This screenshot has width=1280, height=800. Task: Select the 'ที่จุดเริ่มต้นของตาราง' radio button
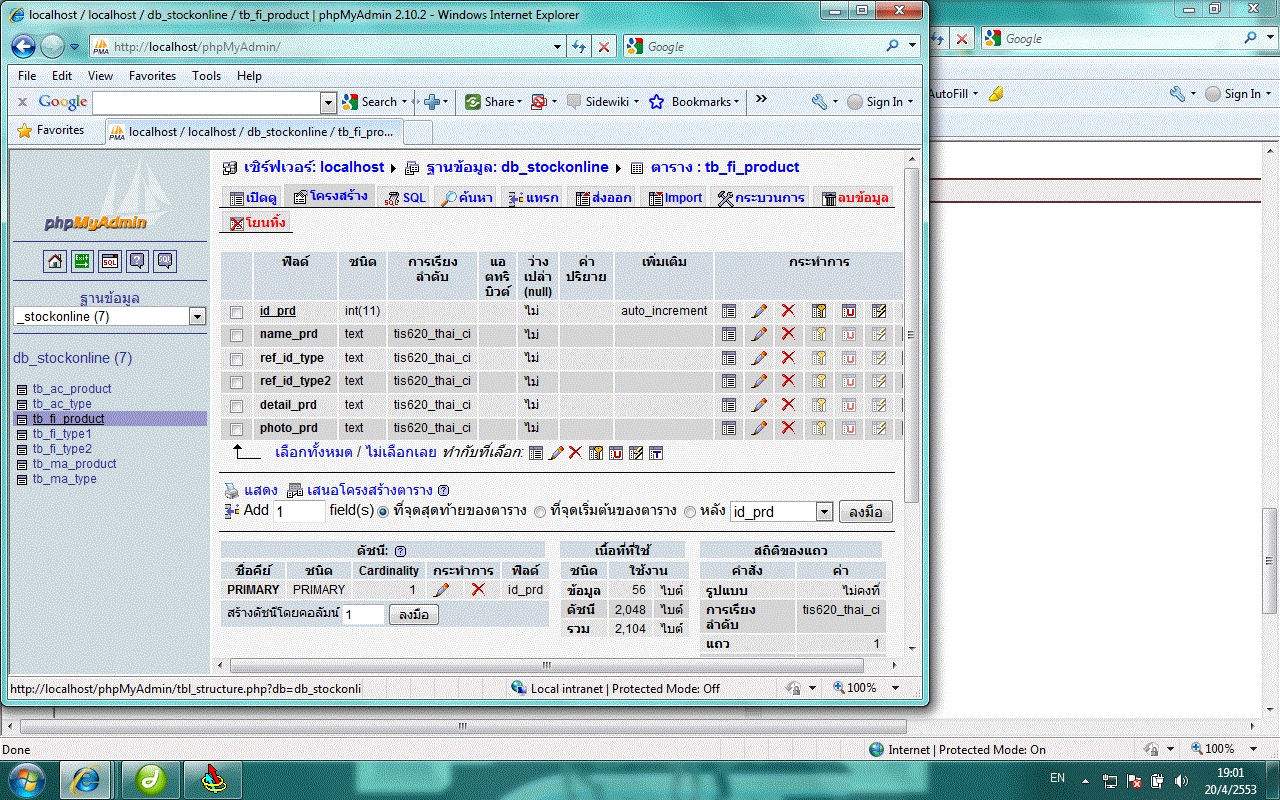click(540, 511)
